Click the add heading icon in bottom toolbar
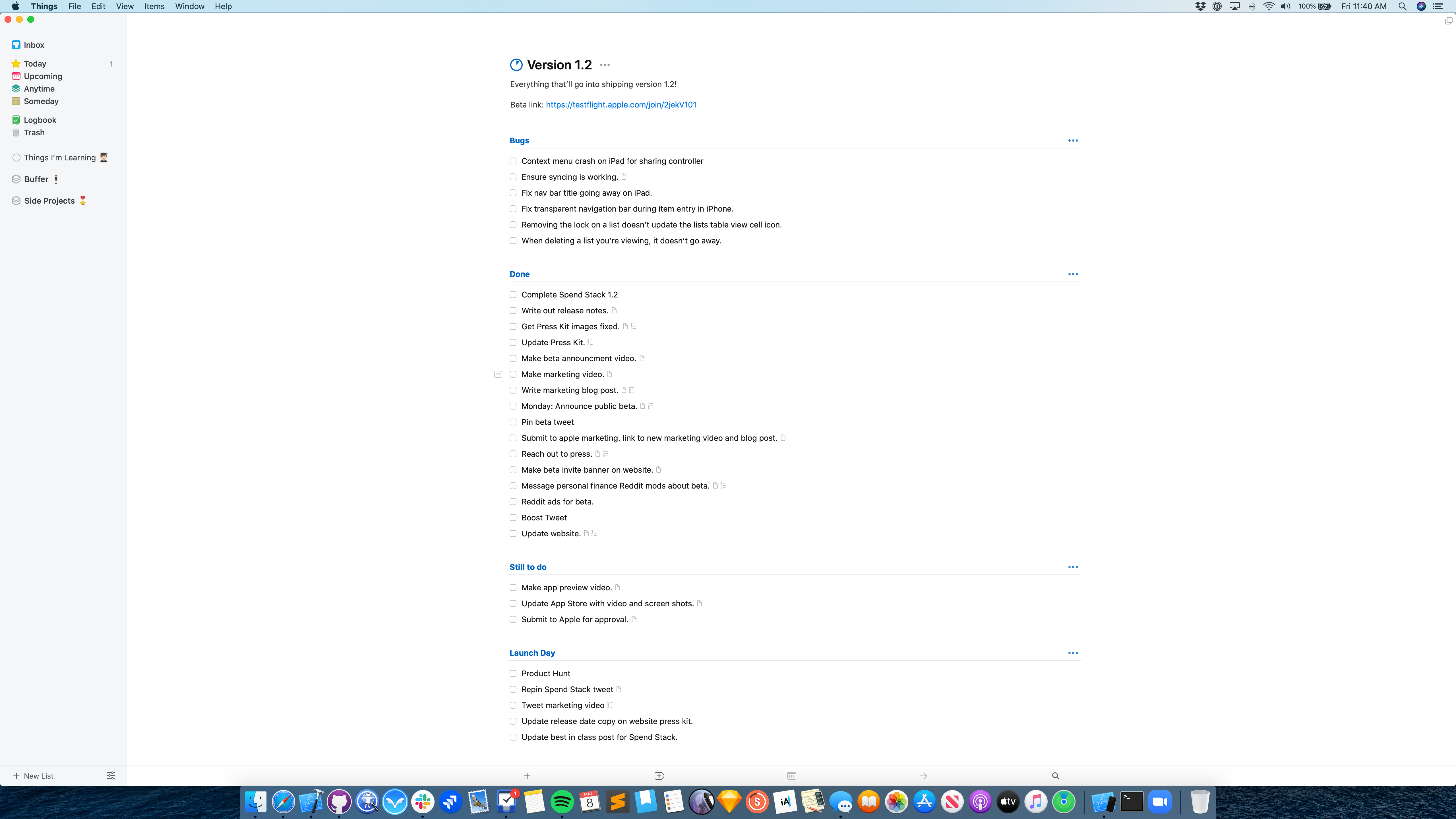The image size is (1456, 819). coord(659,775)
